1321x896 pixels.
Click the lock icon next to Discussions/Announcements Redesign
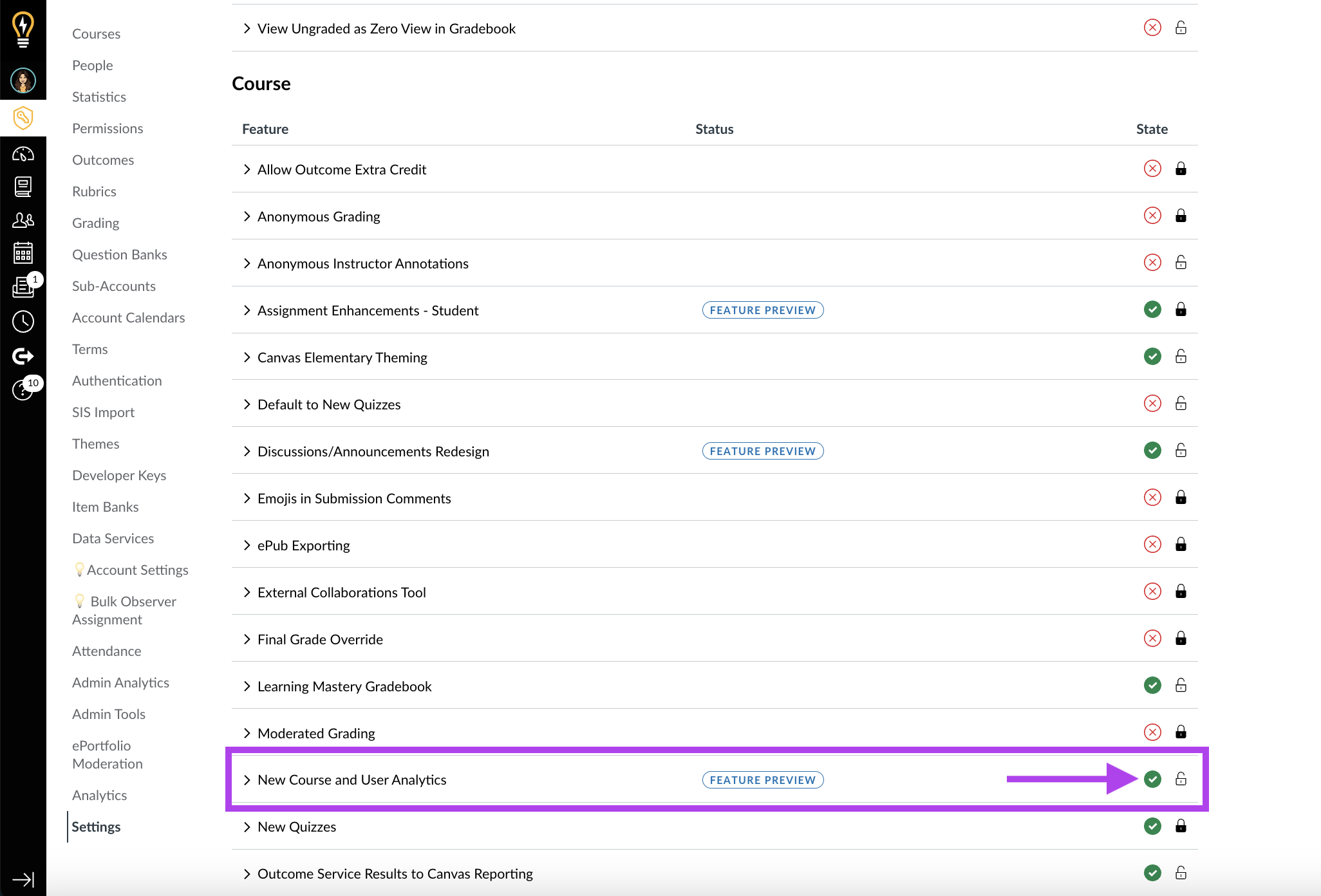click(x=1181, y=450)
